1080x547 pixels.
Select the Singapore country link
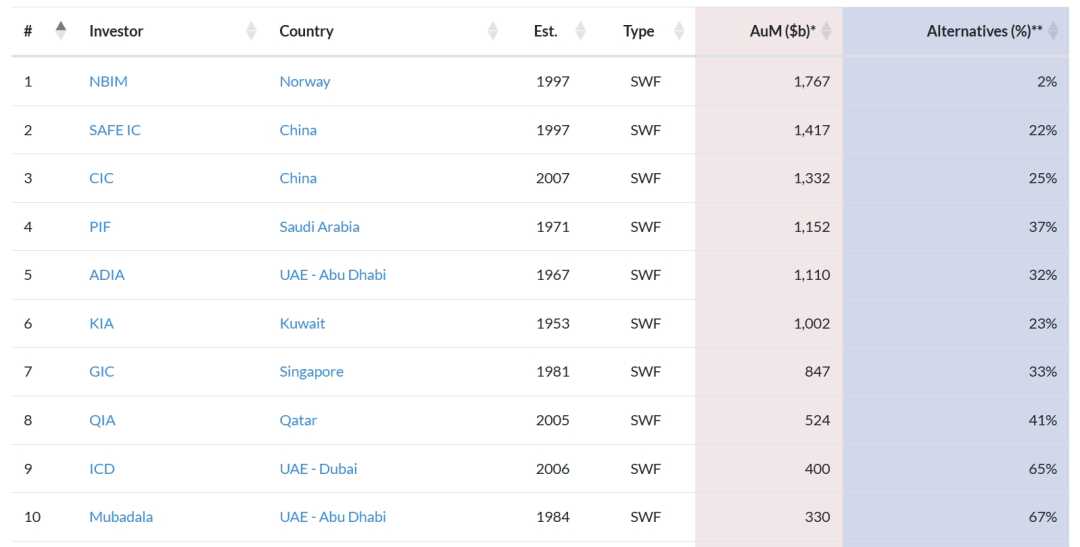pos(311,371)
